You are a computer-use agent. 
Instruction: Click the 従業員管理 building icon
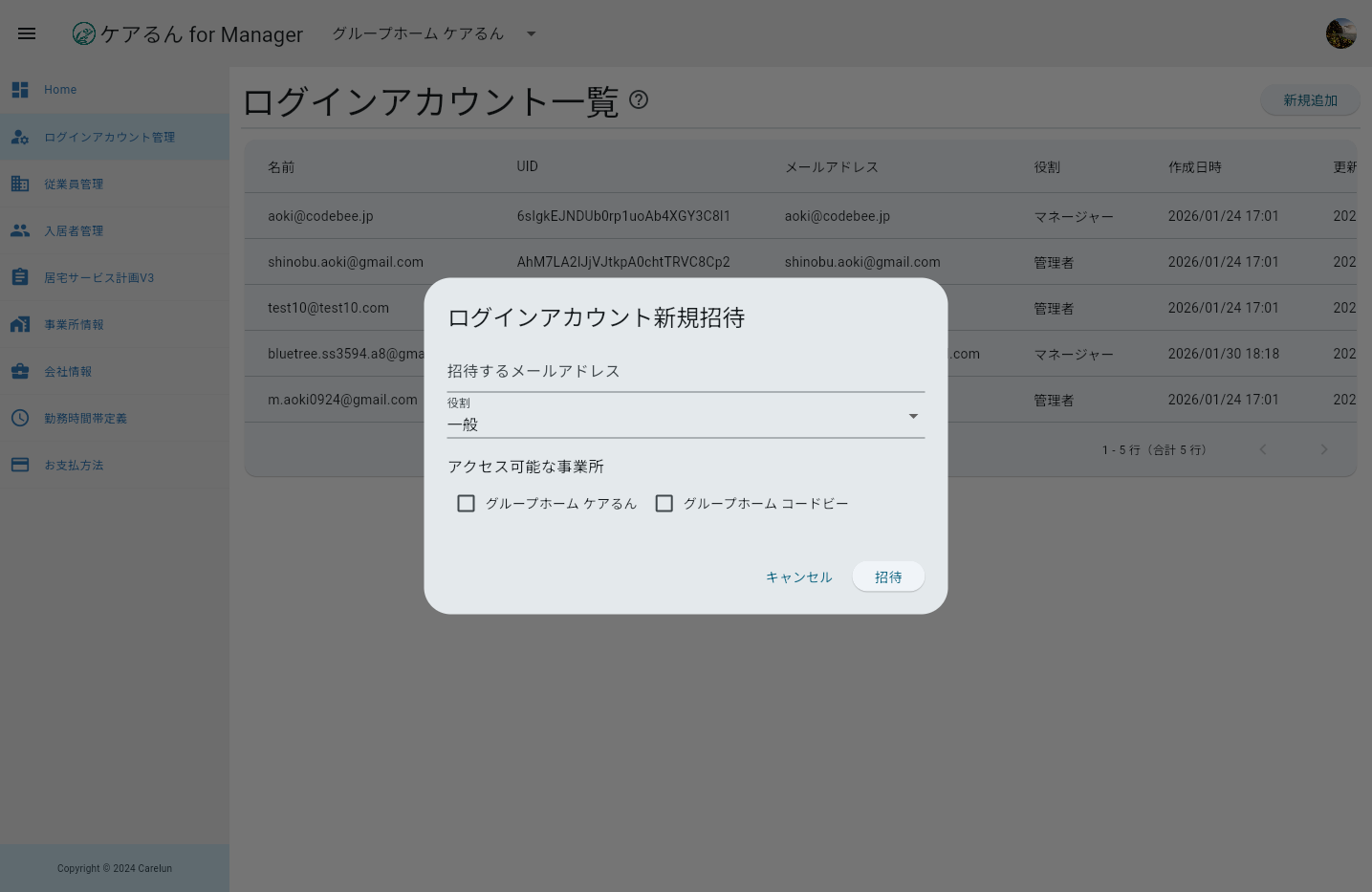(20, 184)
